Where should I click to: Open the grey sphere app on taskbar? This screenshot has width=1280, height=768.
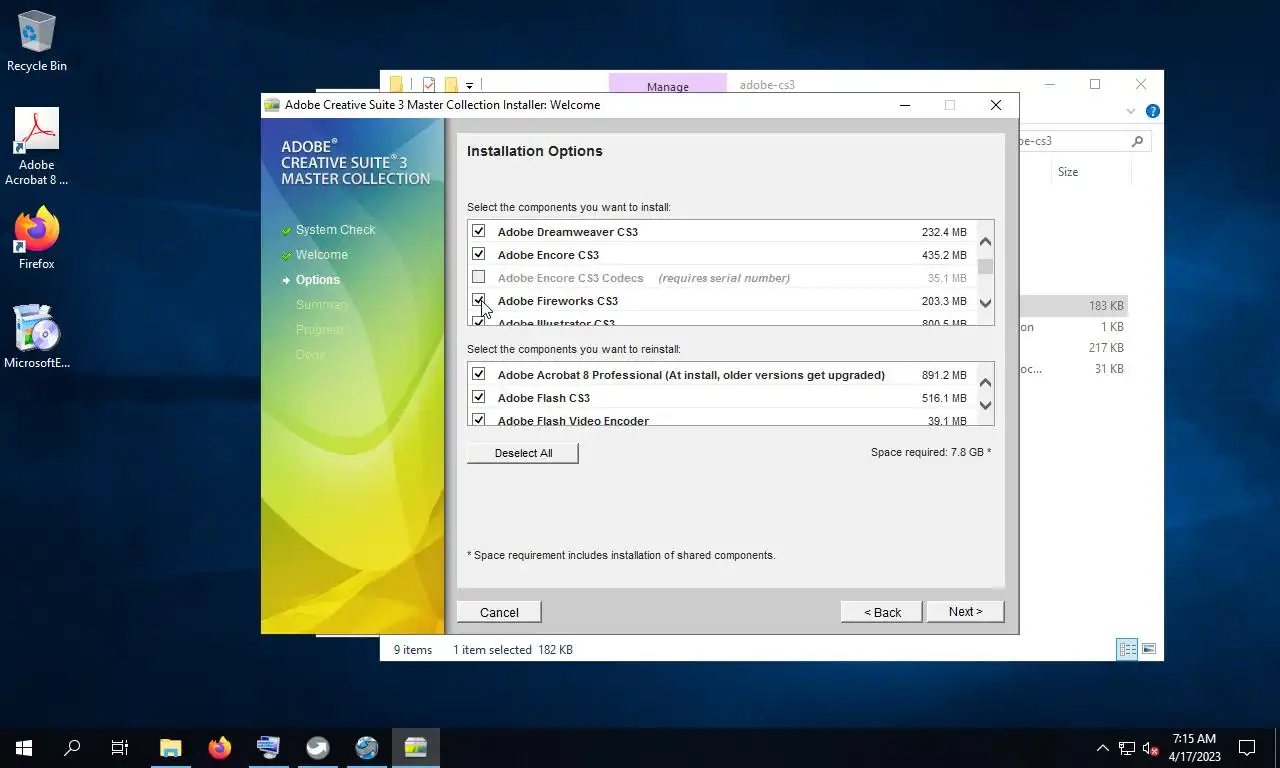coord(317,747)
